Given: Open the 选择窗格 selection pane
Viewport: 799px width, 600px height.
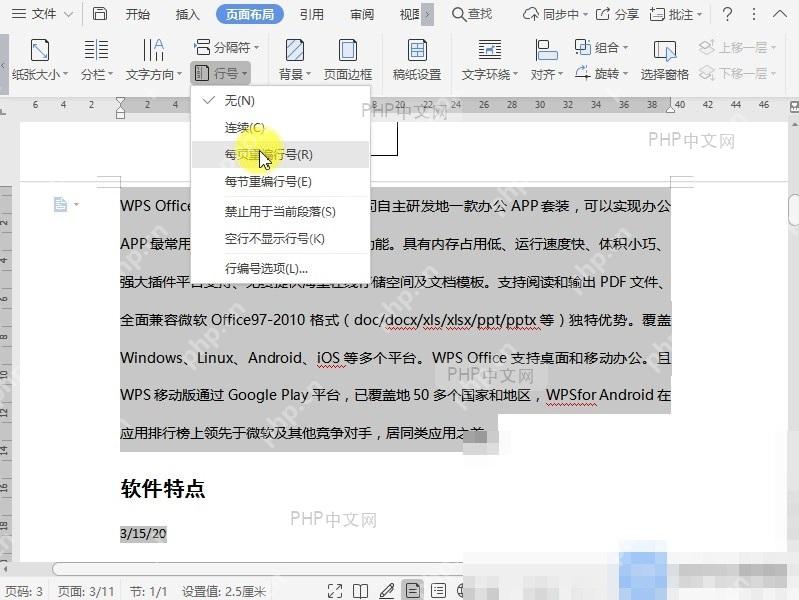Looking at the screenshot, I should tap(664, 59).
